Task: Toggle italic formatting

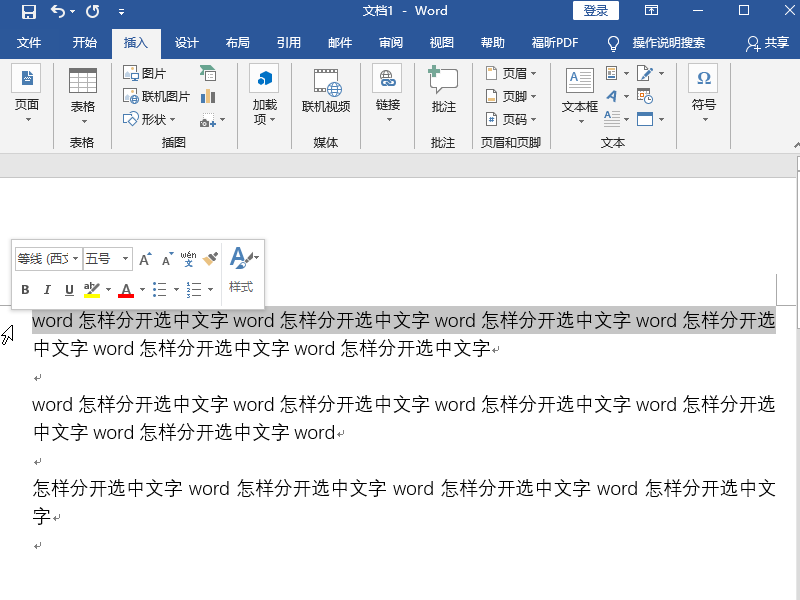Action: tap(47, 290)
